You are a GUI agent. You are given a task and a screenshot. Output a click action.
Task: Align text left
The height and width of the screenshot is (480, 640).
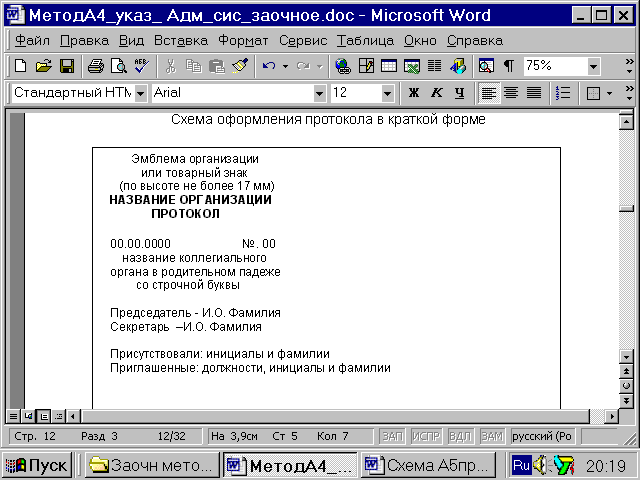click(x=488, y=93)
